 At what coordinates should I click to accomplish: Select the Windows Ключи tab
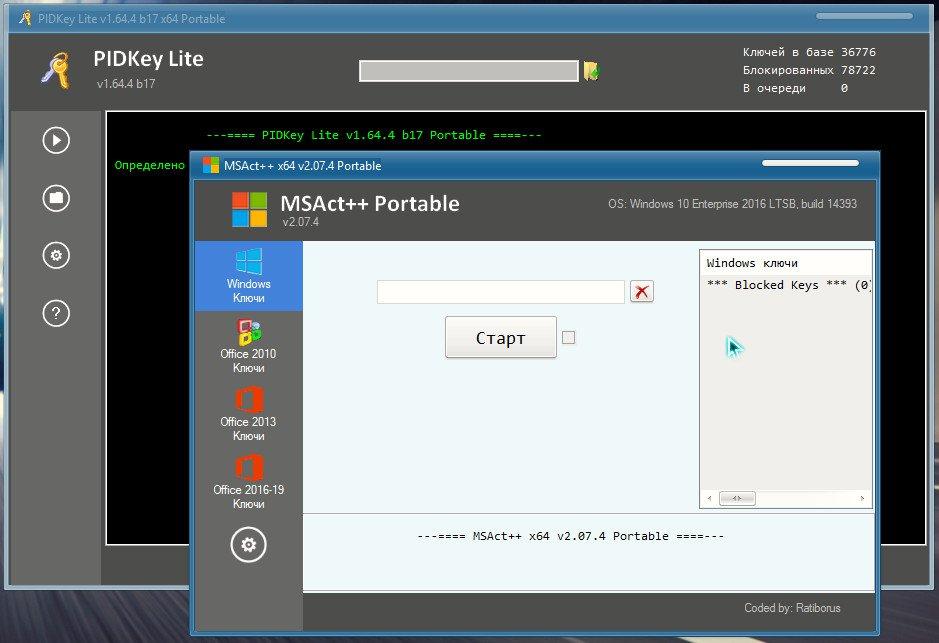click(249, 276)
